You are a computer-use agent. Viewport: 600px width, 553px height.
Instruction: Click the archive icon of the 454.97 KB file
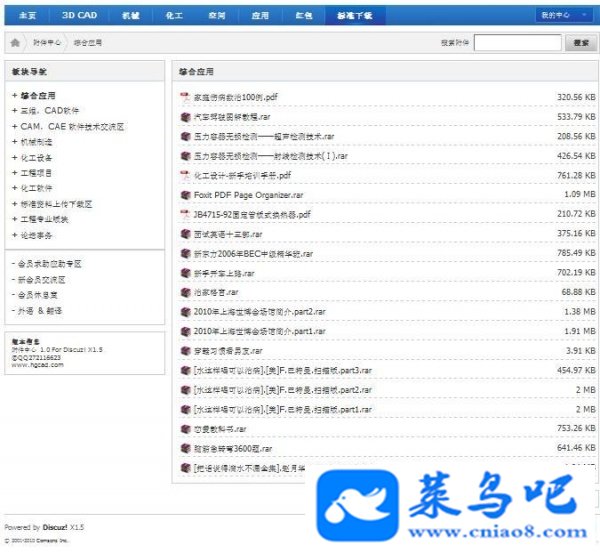pyautogui.click(x=185, y=370)
